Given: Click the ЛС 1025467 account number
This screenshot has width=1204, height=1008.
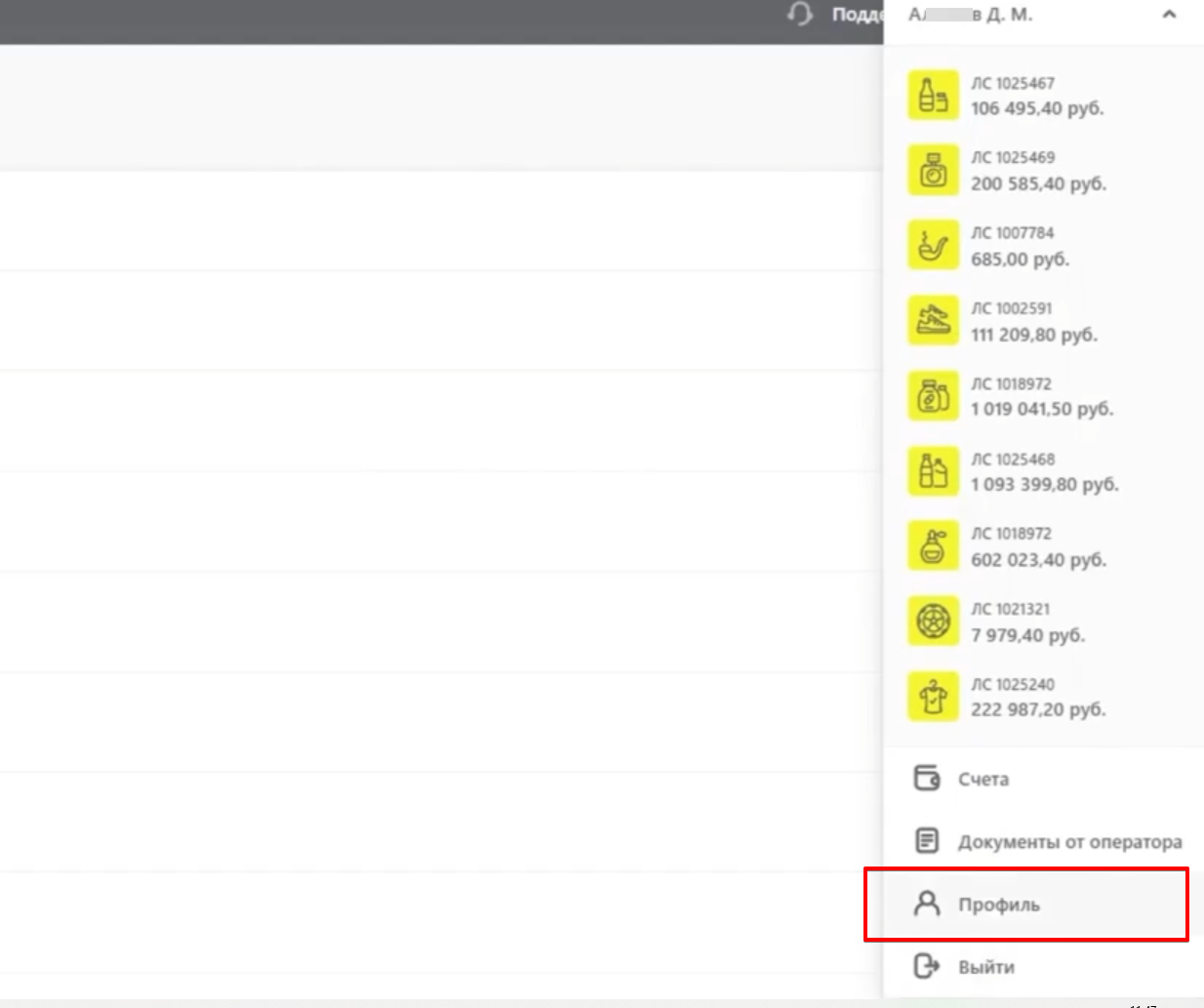Looking at the screenshot, I should pyautogui.click(x=1013, y=84).
